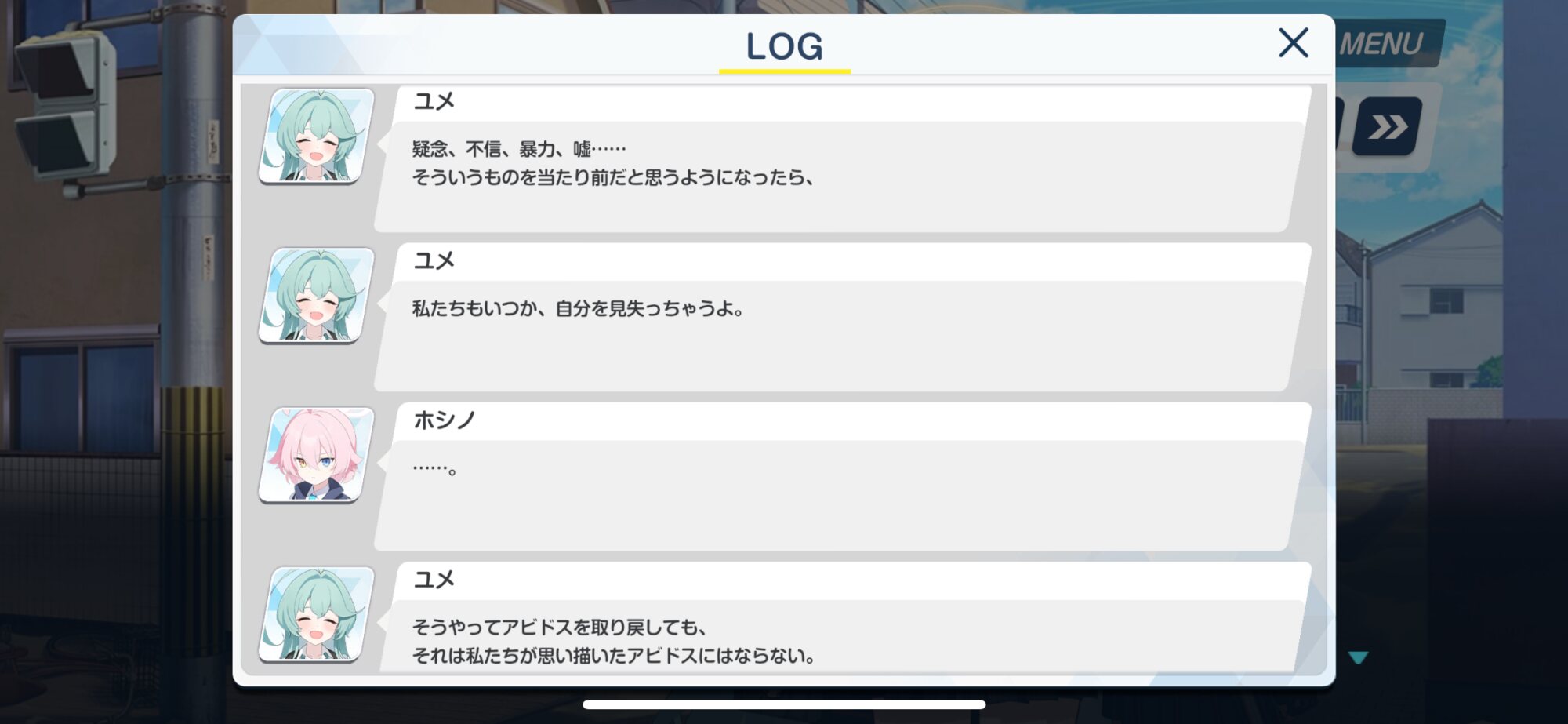Tap the scroll-down triangle indicator

point(1359,657)
